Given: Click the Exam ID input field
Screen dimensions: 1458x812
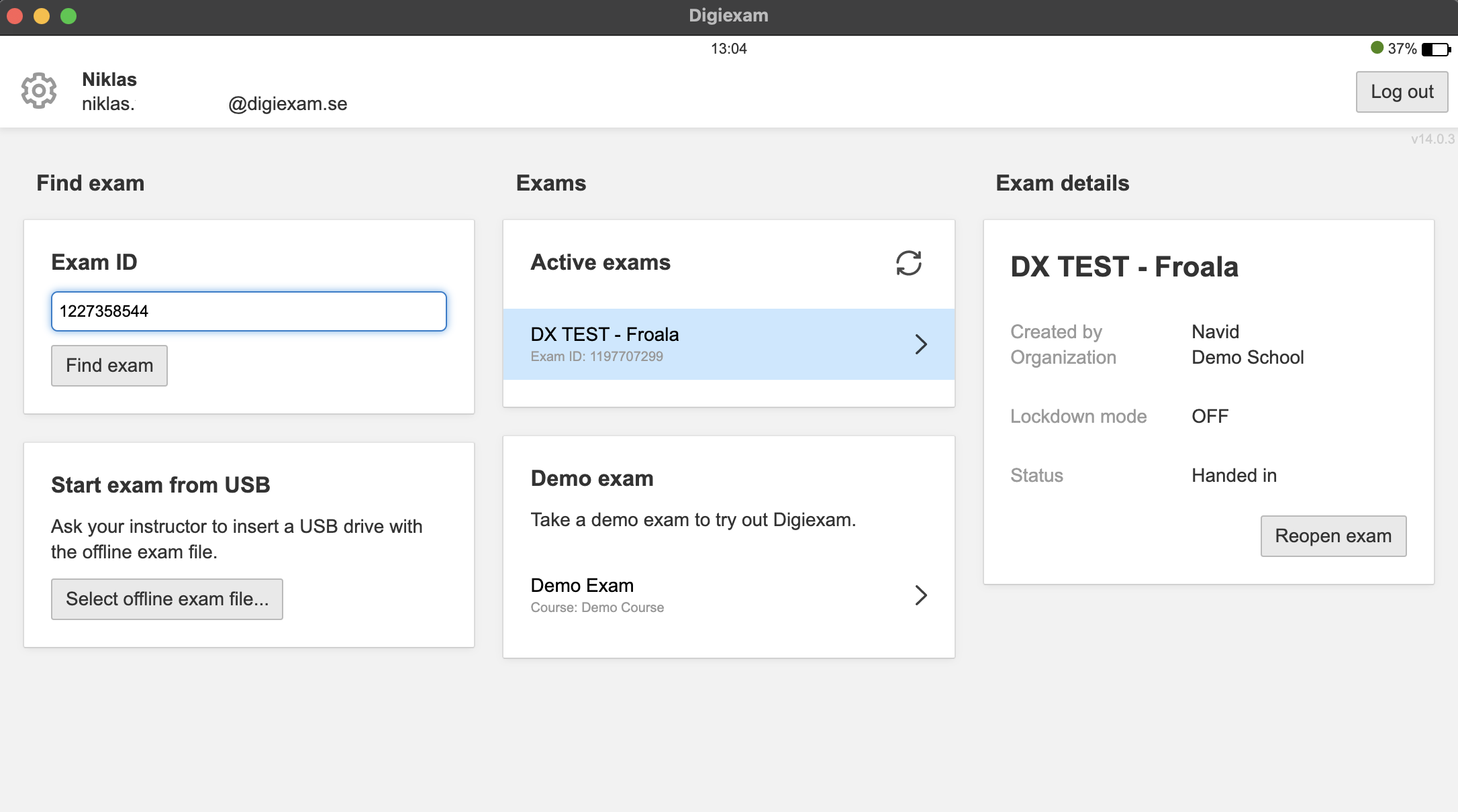Looking at the screenshot, I should point(248,311).
